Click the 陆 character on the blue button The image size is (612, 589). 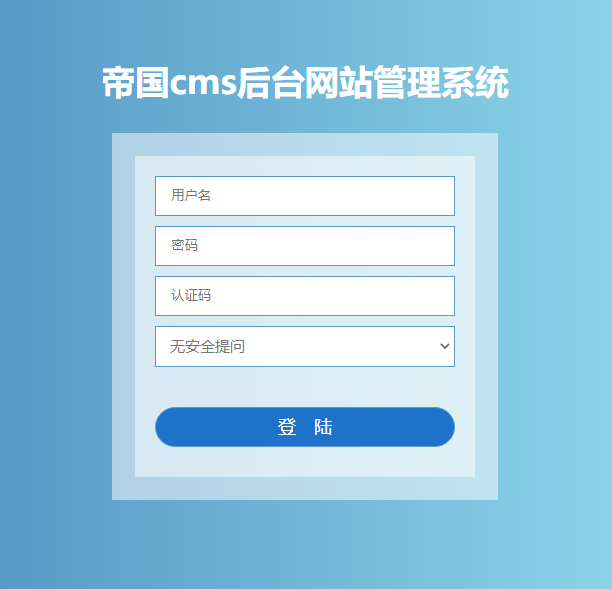click(323, 427)
